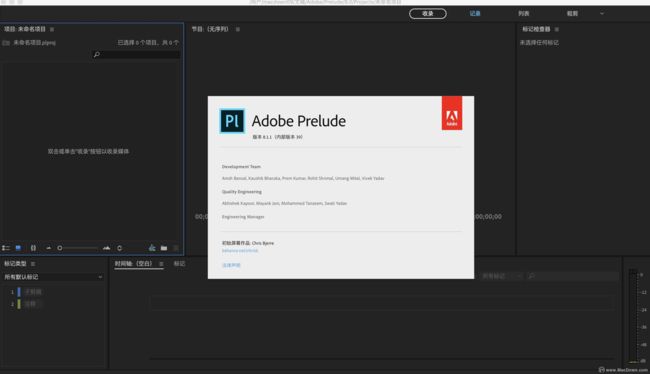This screenshot has height=374, width=650.
Task: Click the splash credit 'Chris Bjerre' text
Action: (x=262, y=243)
